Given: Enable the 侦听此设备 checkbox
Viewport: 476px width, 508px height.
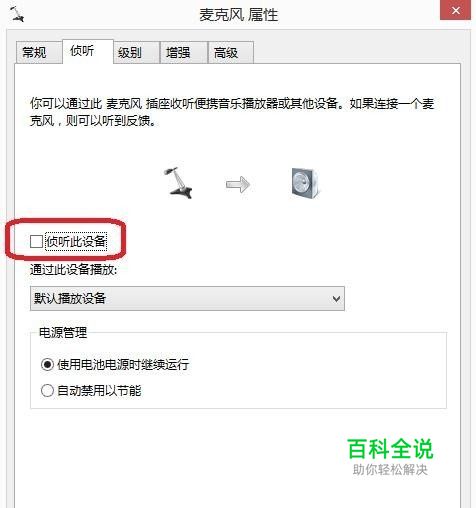Looking at the screenshot, I should [x=36, y=241].
